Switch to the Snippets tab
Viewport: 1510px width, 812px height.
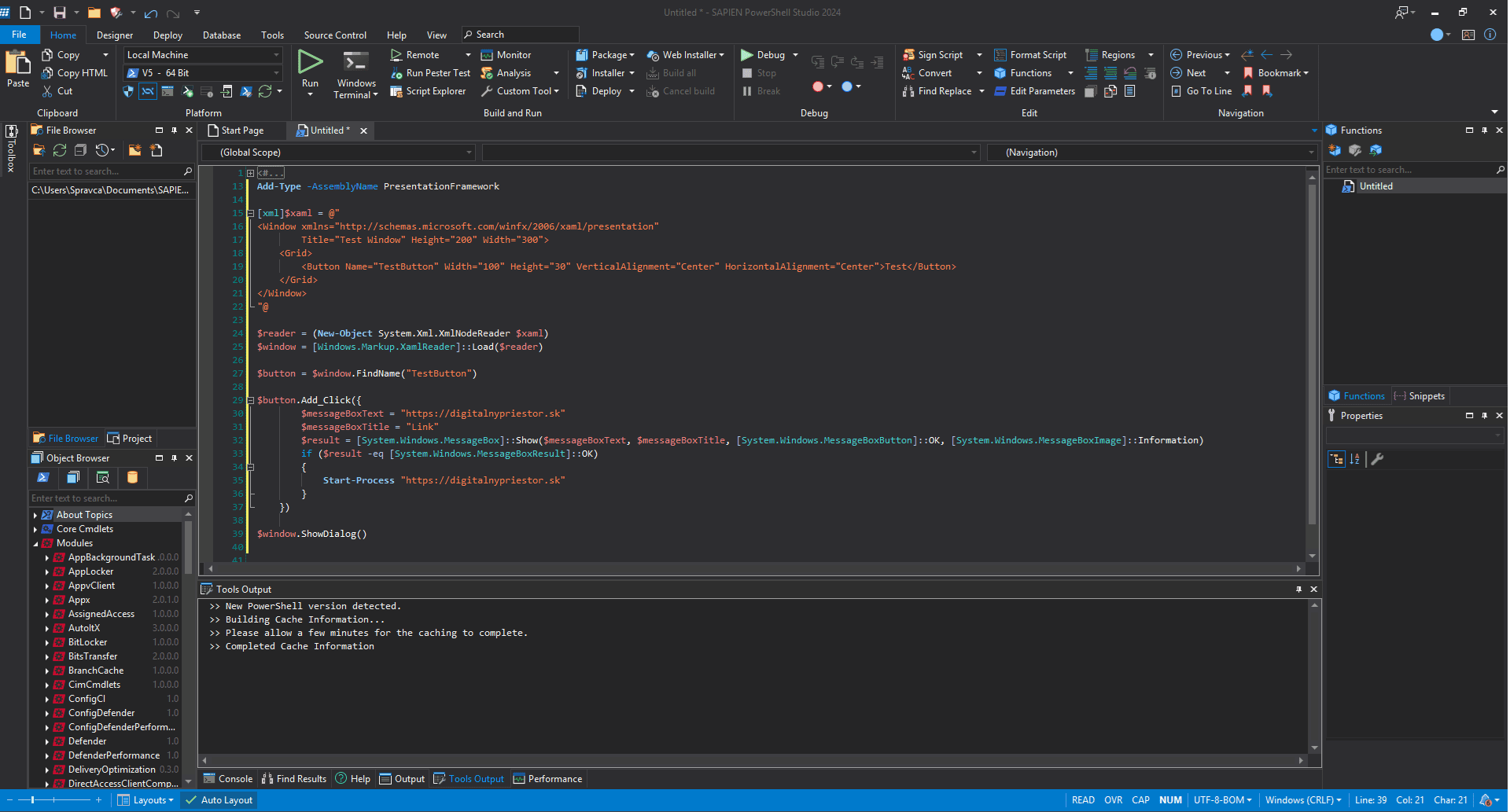[1420, 396]
